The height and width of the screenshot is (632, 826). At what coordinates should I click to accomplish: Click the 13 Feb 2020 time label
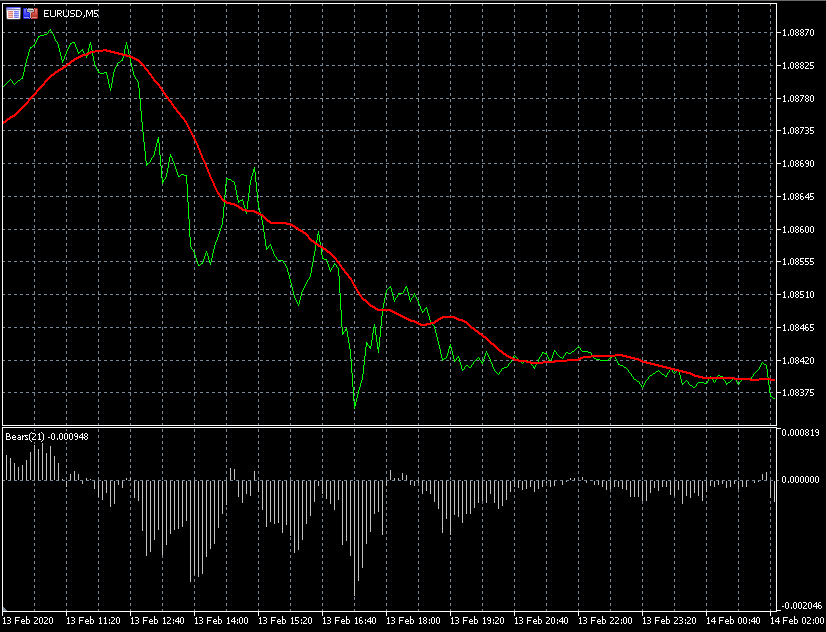point(27,621)
